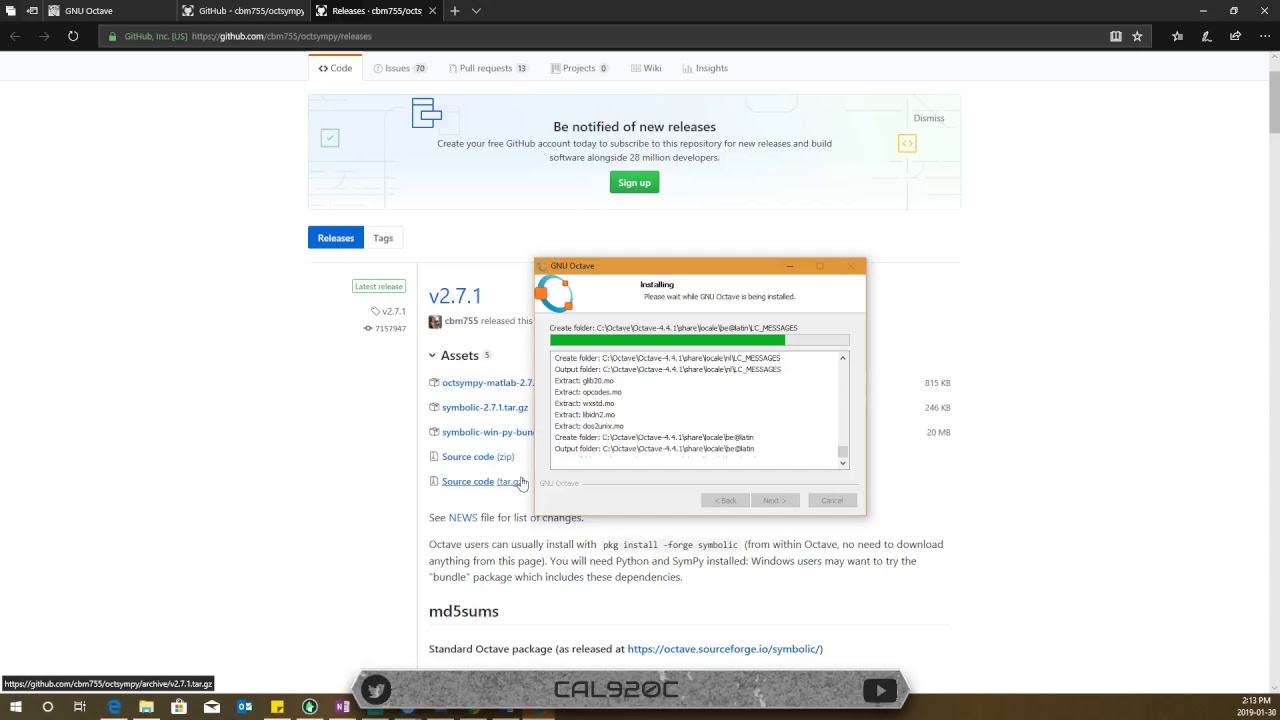Open the v2.7.1 tag link in sidebar
This screenshot has width=1280, height=720.
(x=388, y=311)
